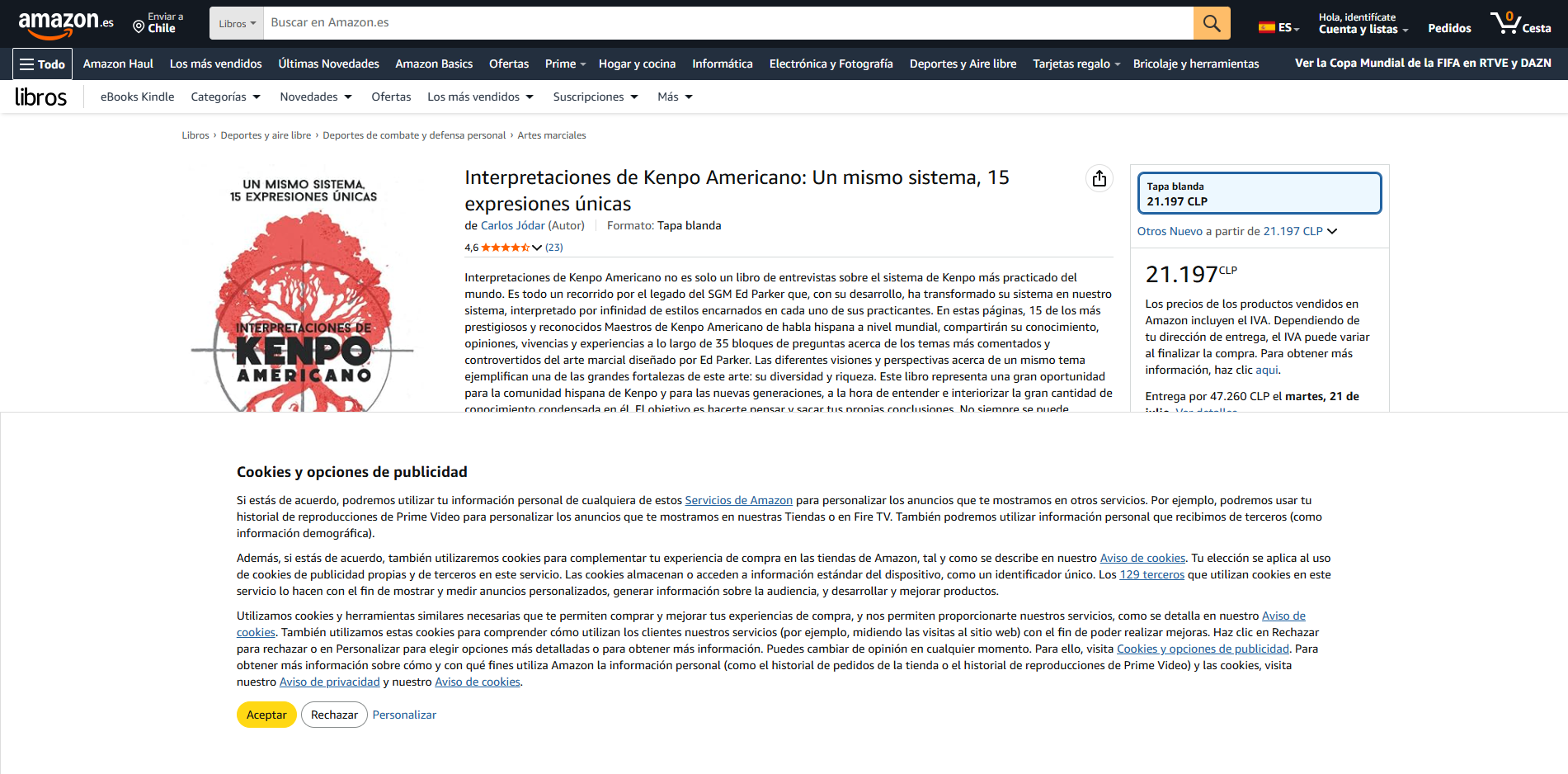This screenshot has height=774, width=1568.
Task: Expand the Más dropdown in books bar
Action: tap(675, 97)
